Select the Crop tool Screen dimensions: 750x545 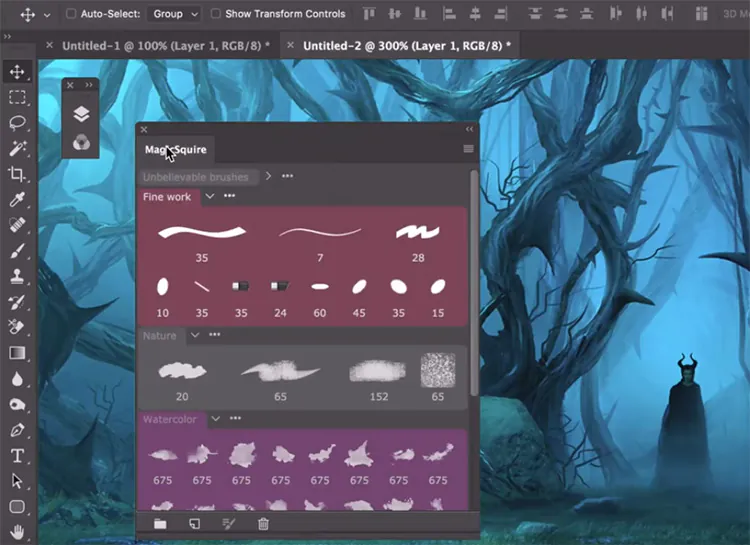[x=17, y=174]
